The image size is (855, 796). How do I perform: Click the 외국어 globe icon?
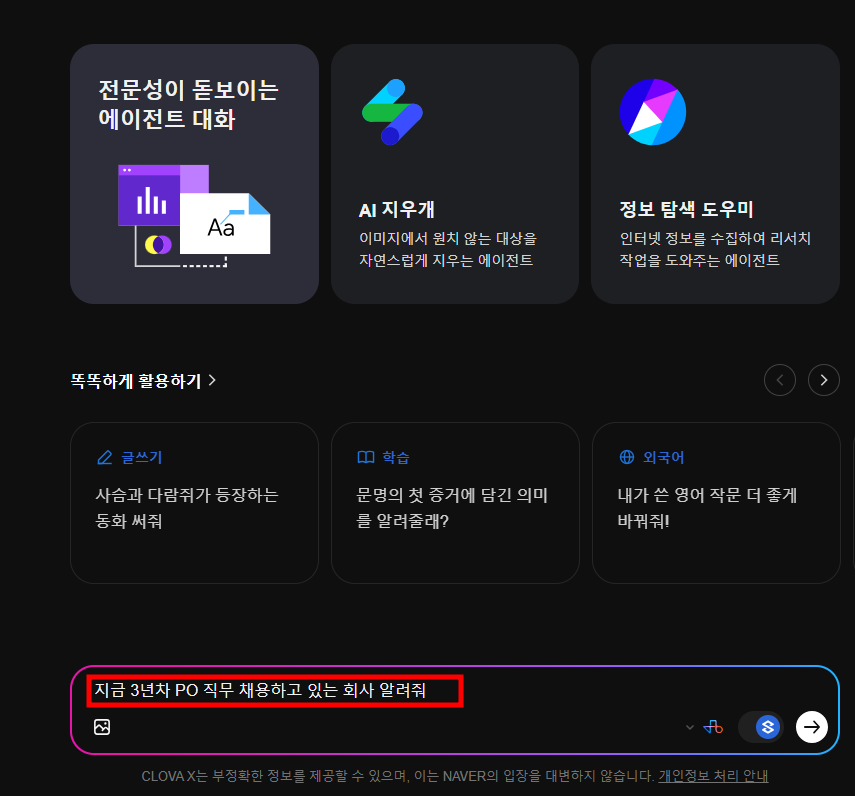pyautogui.click(x=627, y=457)
